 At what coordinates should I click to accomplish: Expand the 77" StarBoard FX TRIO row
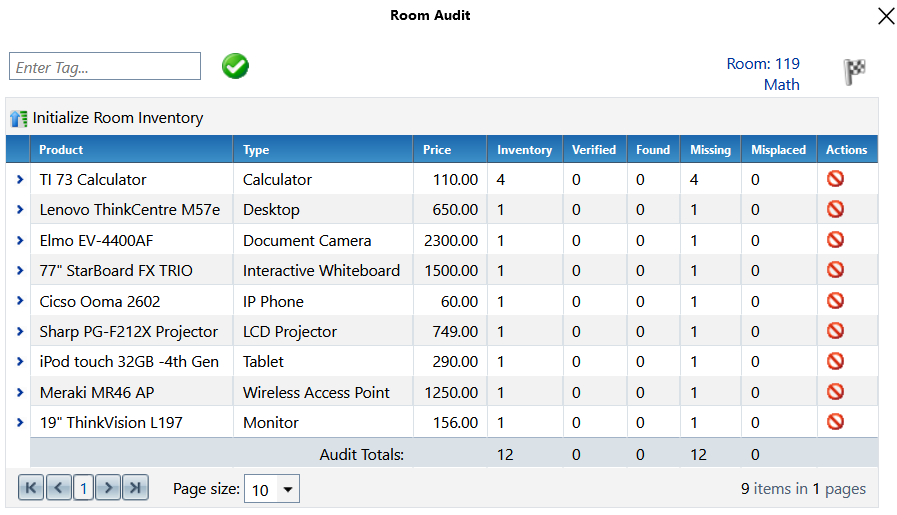click(20, 271)
